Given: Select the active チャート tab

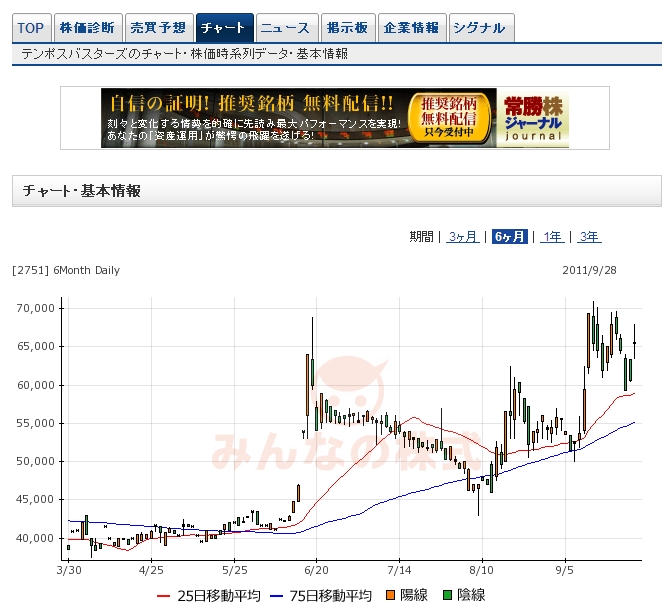Looking at the screenshot, I should pyautogui.click(x=224, y=27).
